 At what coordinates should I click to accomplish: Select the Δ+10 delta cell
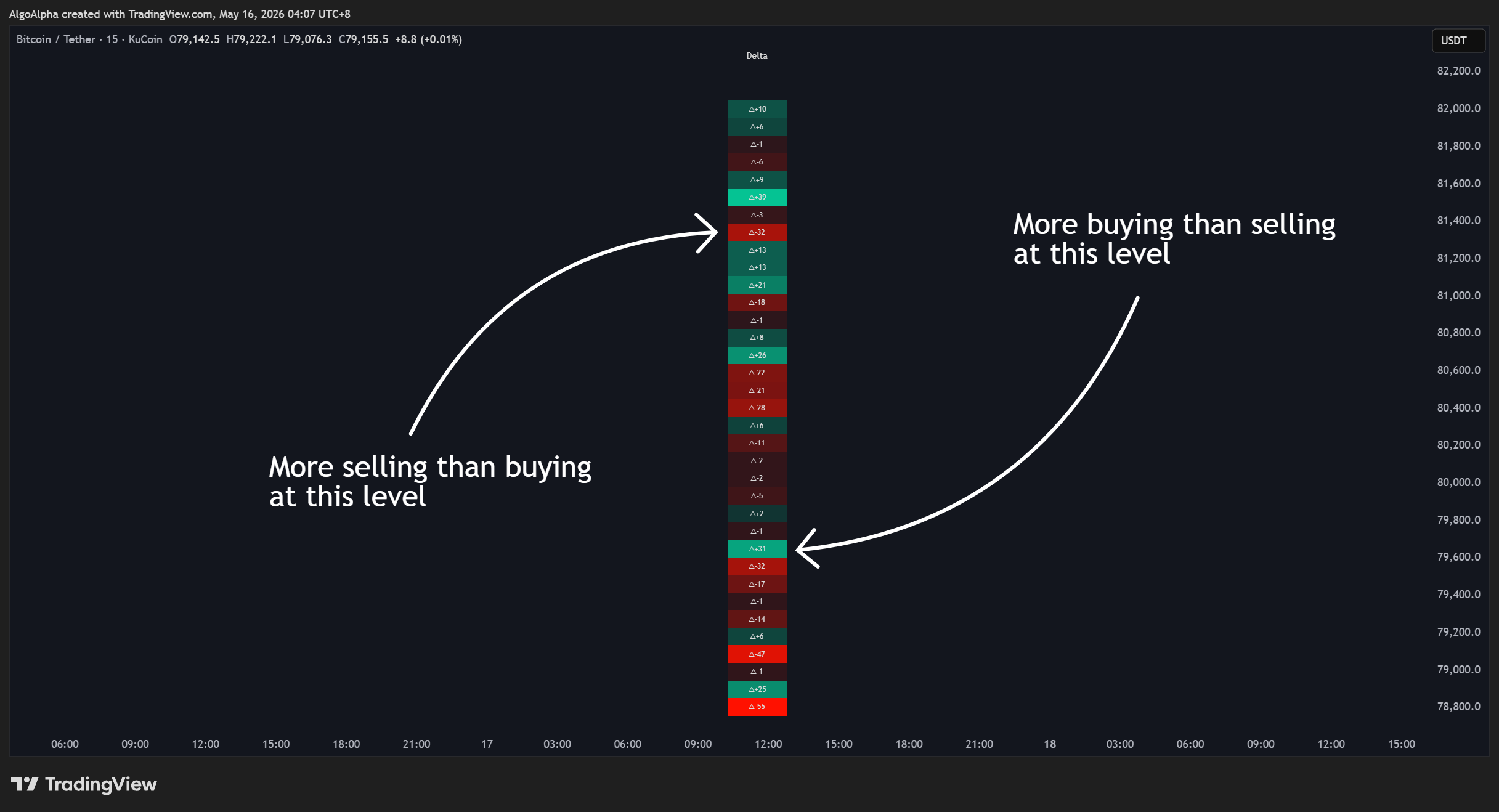757,109
